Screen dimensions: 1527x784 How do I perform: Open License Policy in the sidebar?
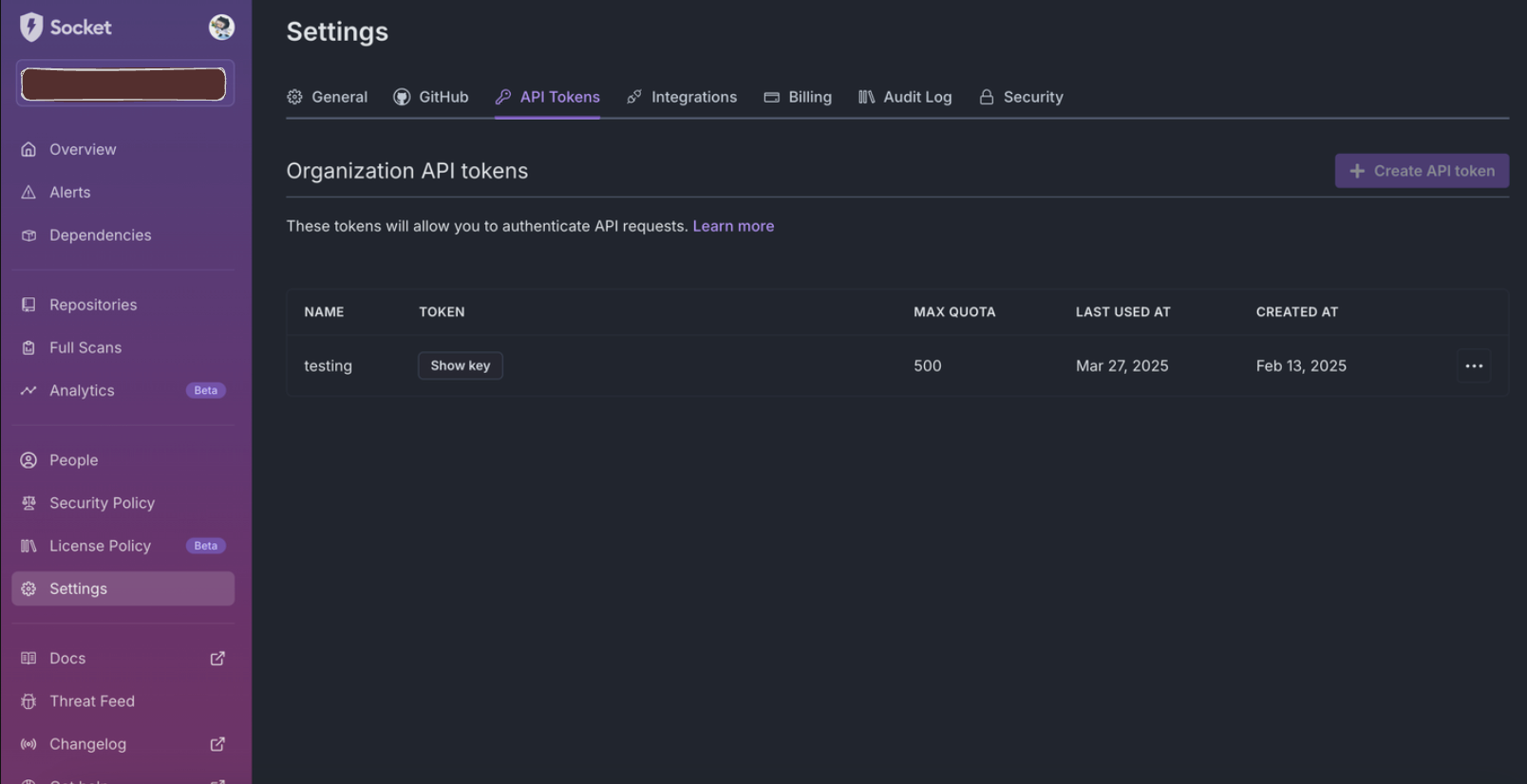pos(100,546)
